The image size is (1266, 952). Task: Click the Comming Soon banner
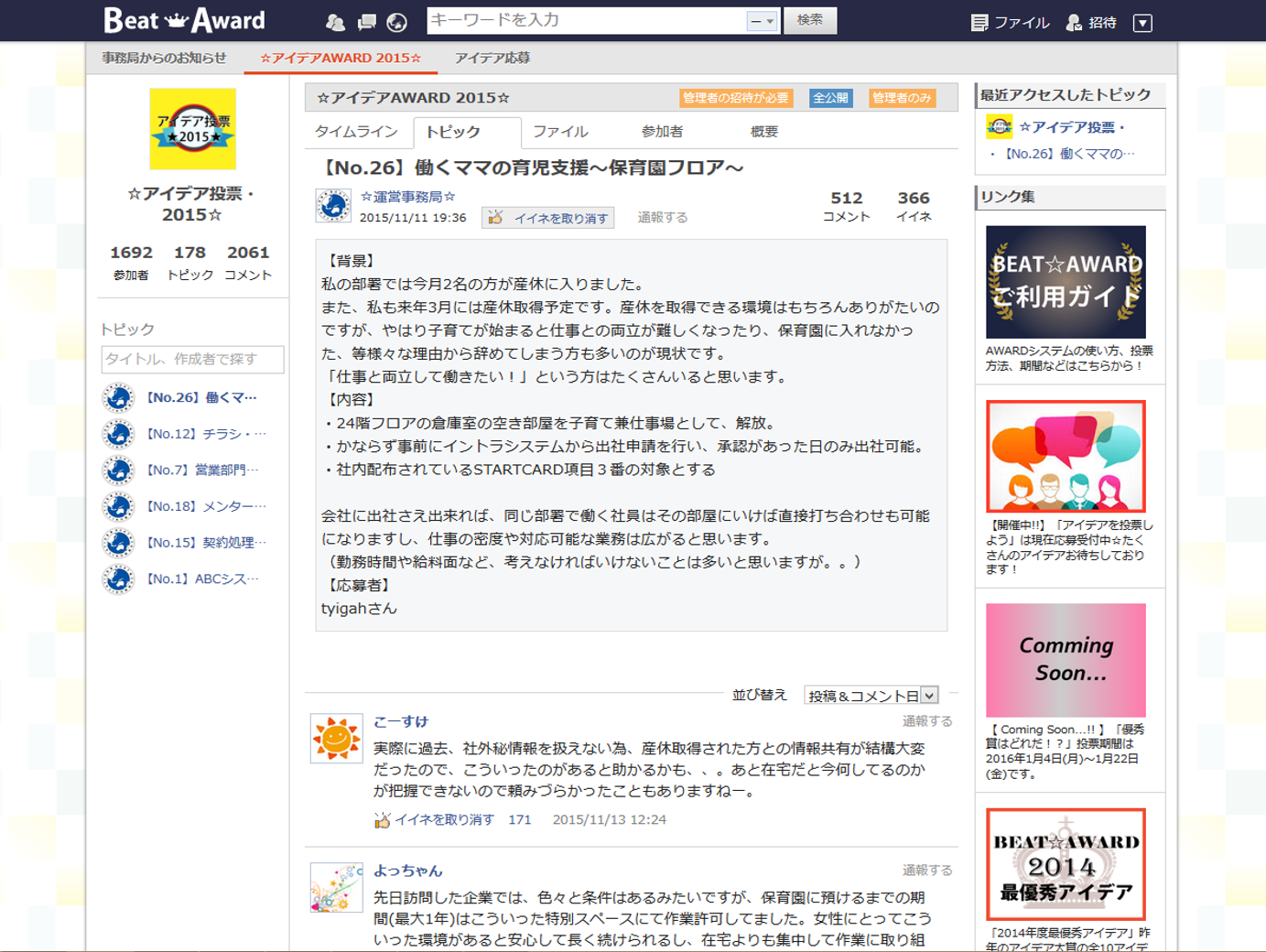(x=1066, y=660)
